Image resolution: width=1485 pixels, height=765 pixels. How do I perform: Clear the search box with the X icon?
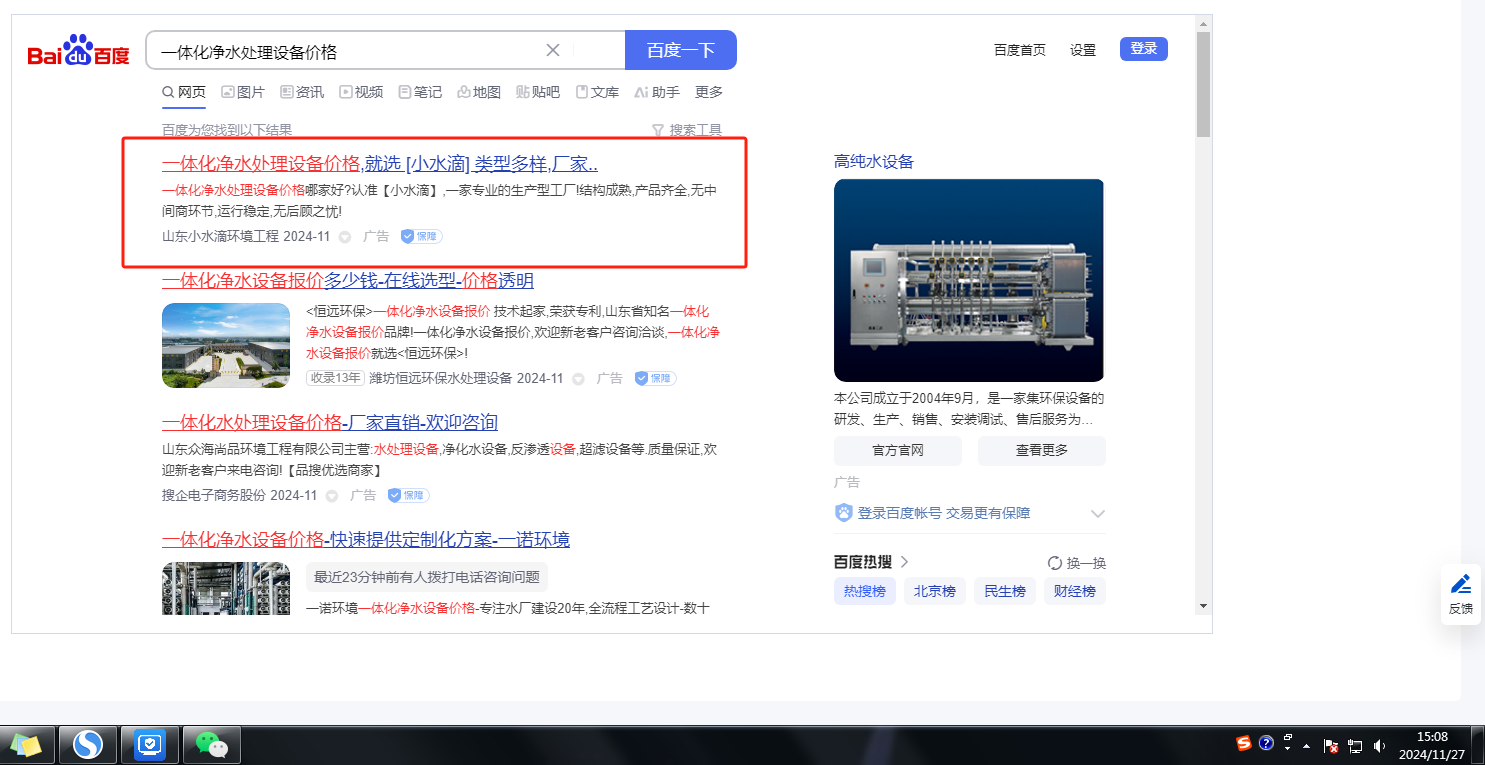click(553, 50)
